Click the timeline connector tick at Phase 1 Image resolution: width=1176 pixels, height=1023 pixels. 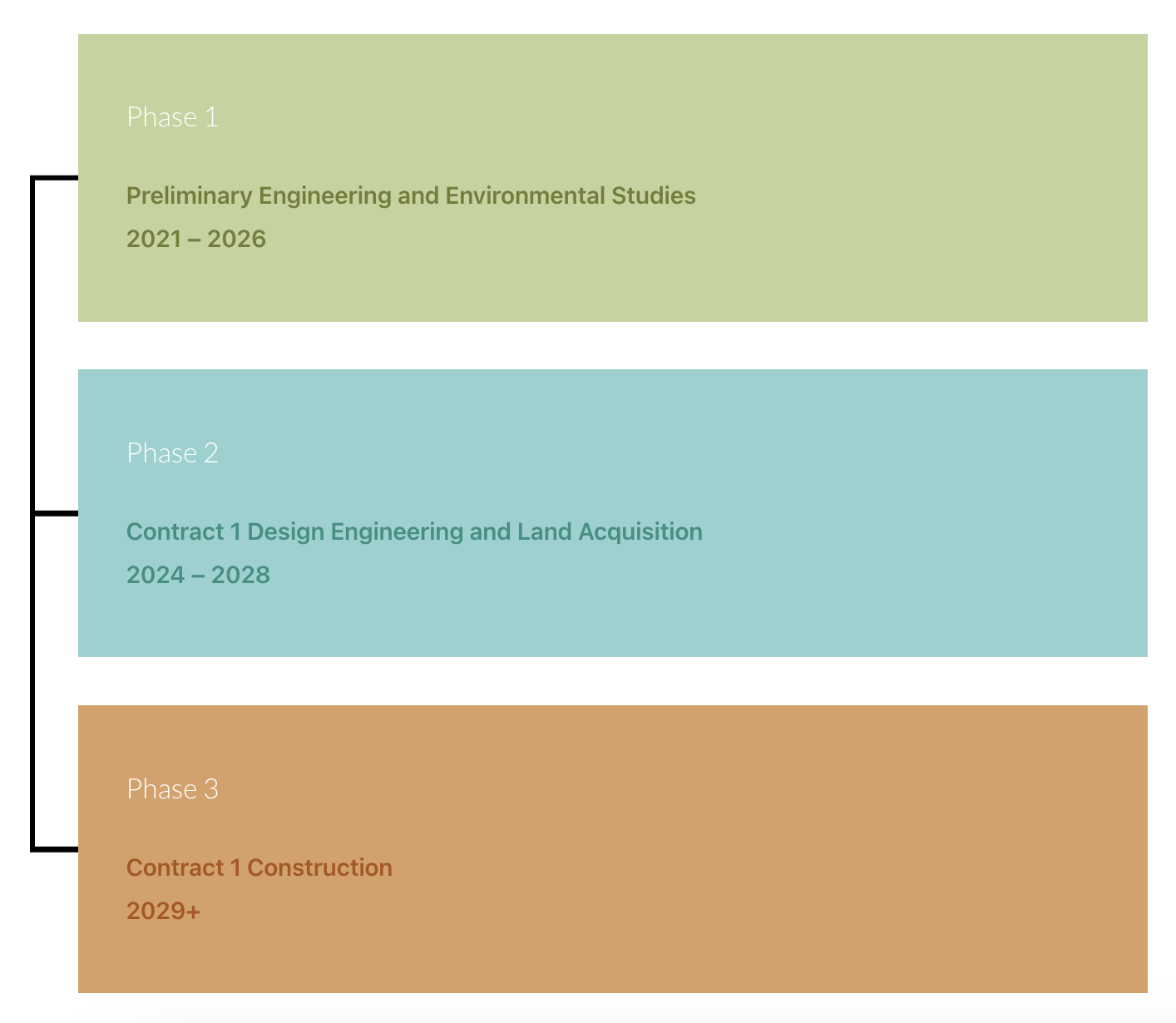pos(57,178)
